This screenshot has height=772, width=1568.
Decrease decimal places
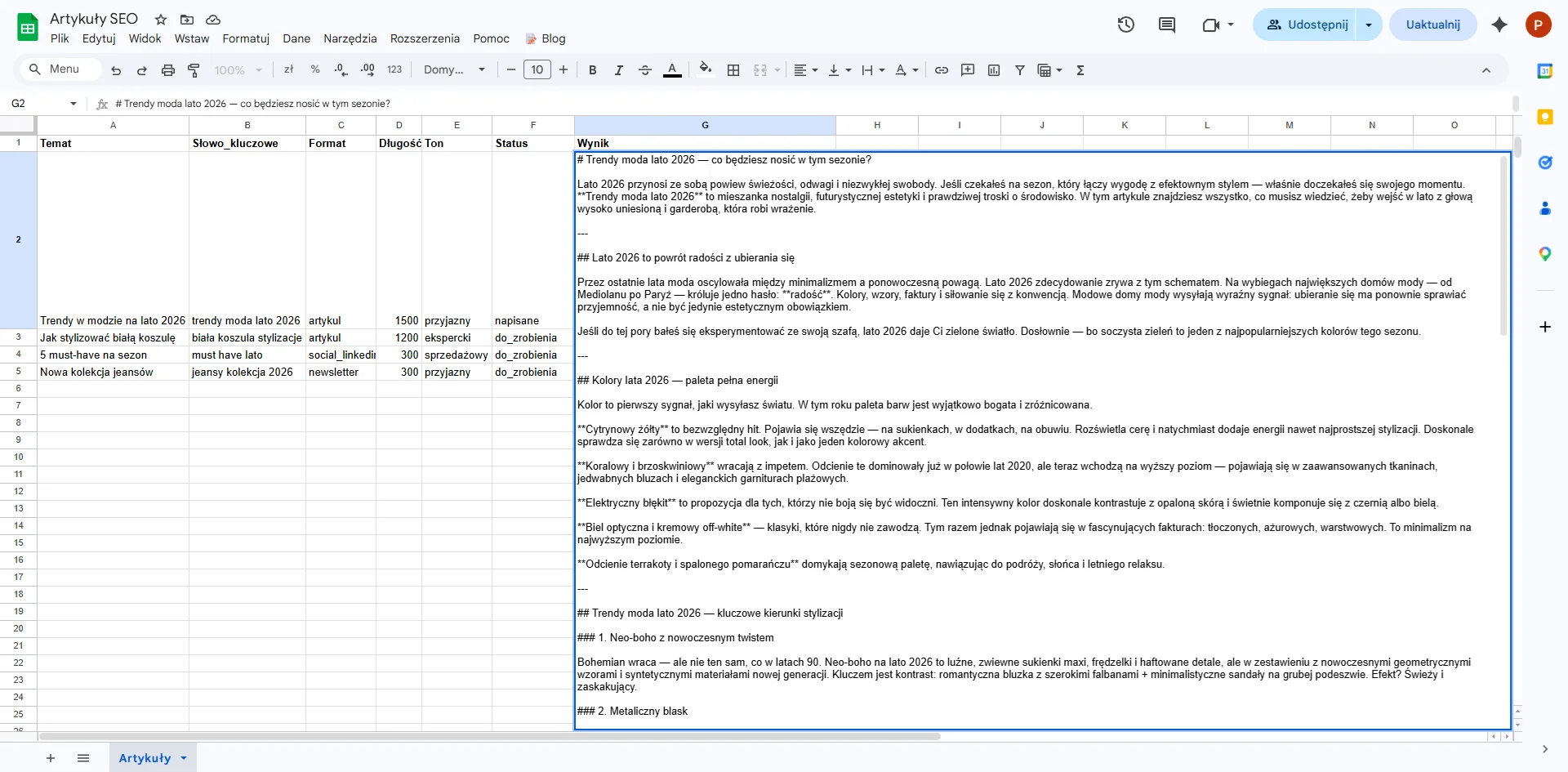(x=341, y=70)
